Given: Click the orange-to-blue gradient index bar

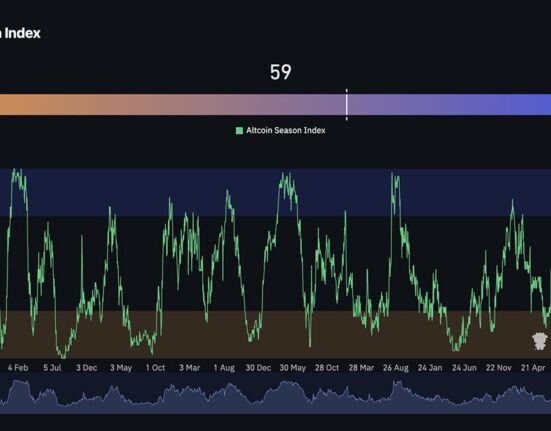Looking at the screenshot, I should point(276,104).
